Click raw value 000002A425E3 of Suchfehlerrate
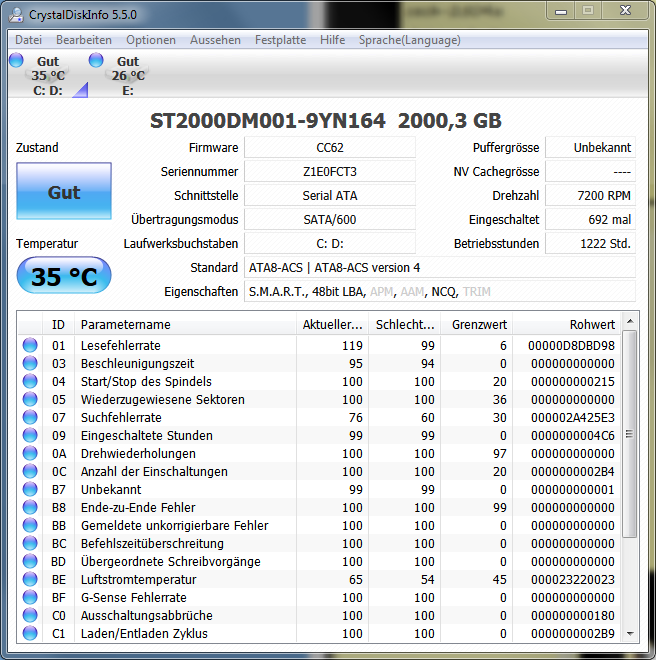This screenshot has height=660, width=656. tap(573, 418)
